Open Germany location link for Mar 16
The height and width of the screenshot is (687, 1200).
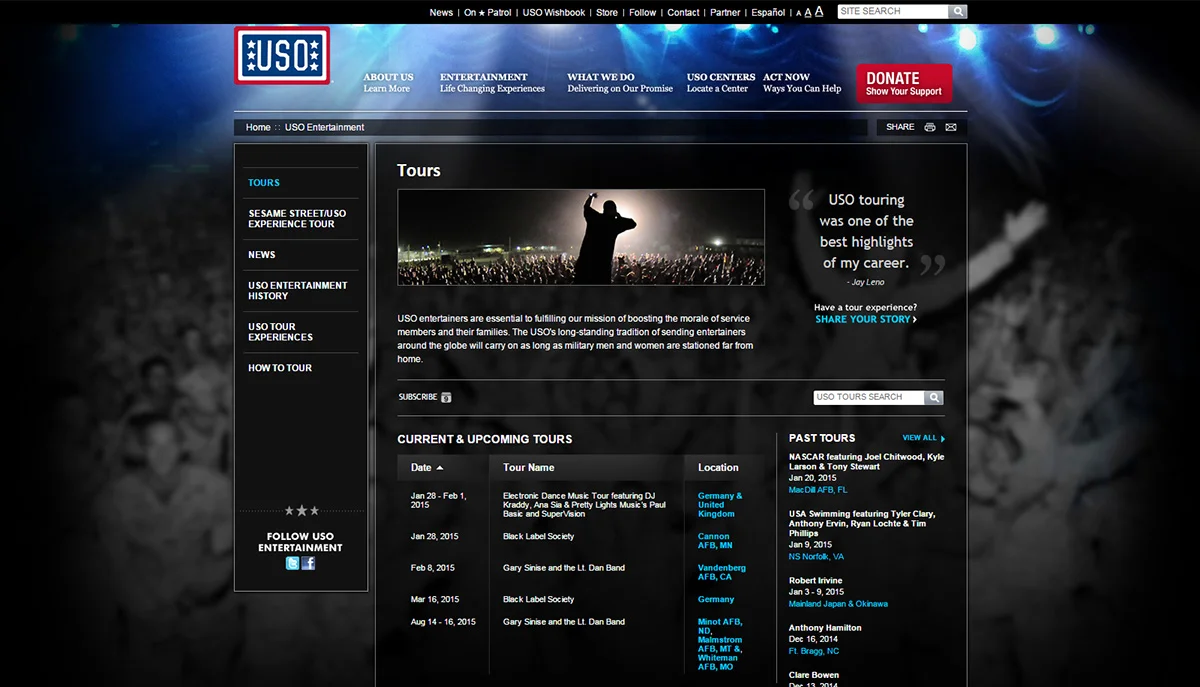[716, 599]
